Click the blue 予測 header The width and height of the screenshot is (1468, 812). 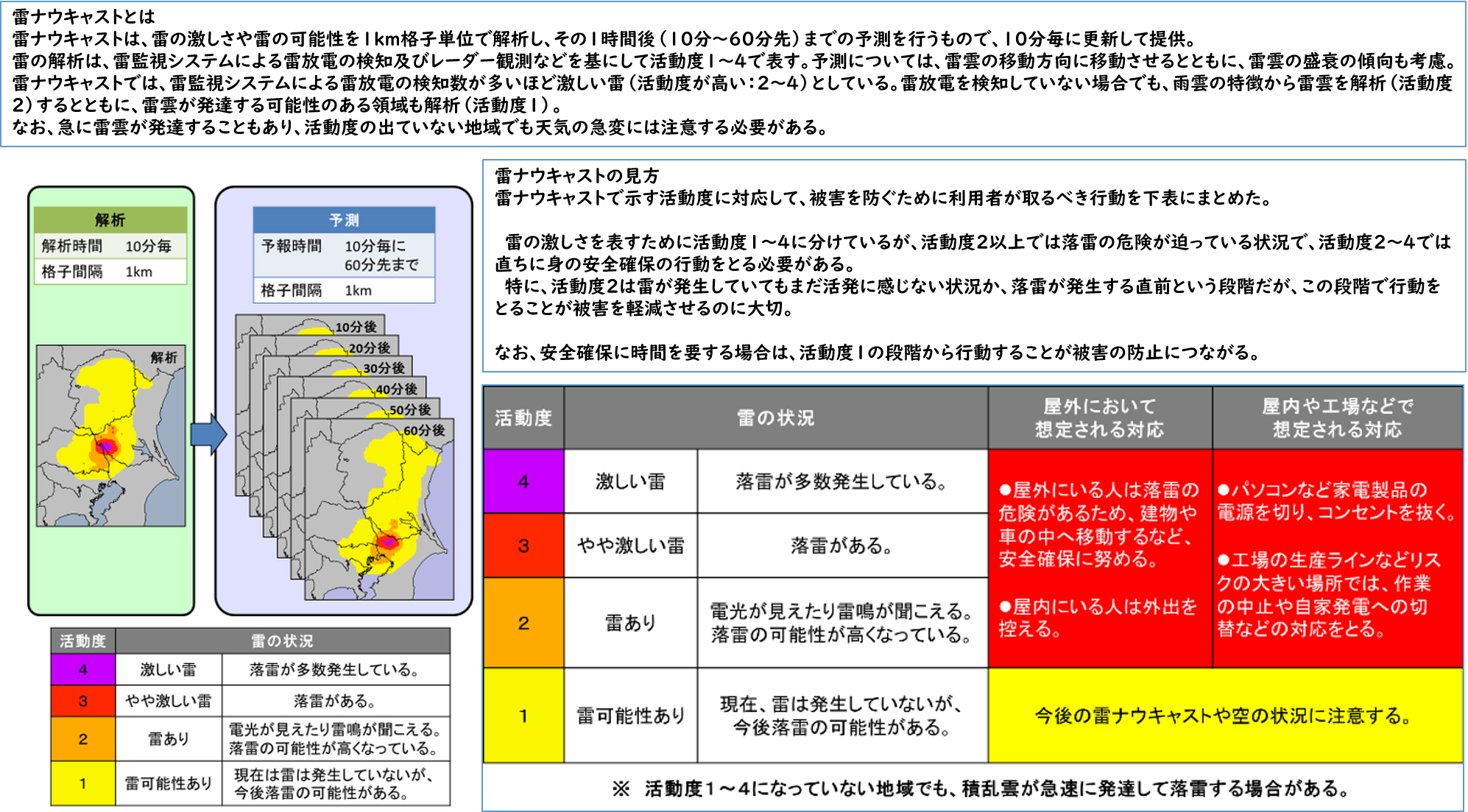pos(344,220)
